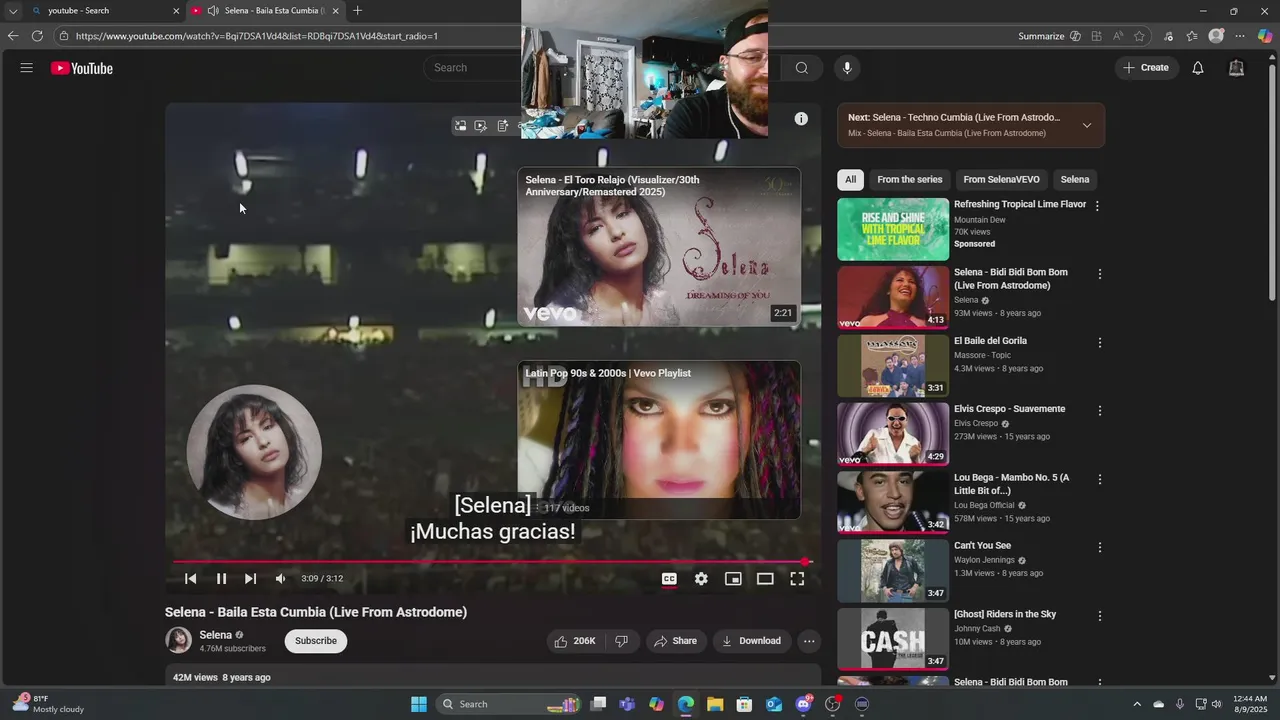Open Microsoft Teams from the taskbar
This screenshot has height=720, width=1280.
(627, 704)
